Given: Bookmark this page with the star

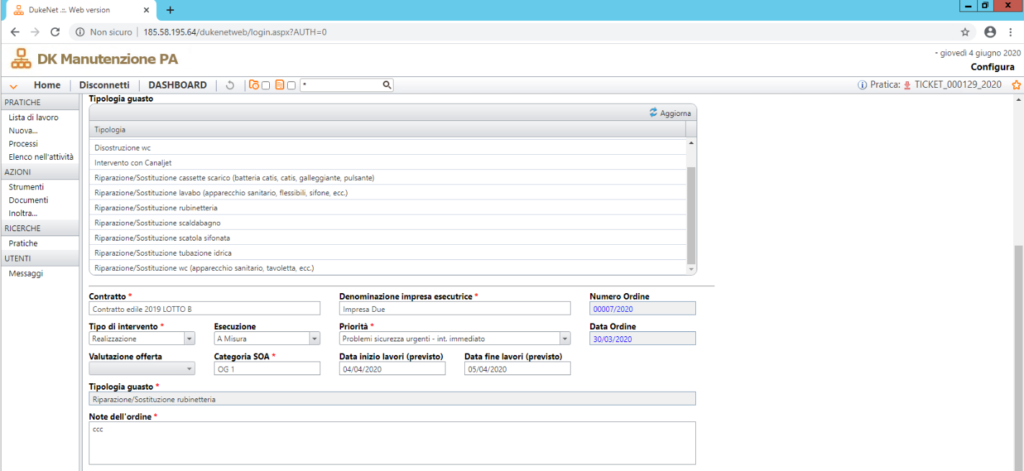Looking at the screenshot, I should click(964, 32).
